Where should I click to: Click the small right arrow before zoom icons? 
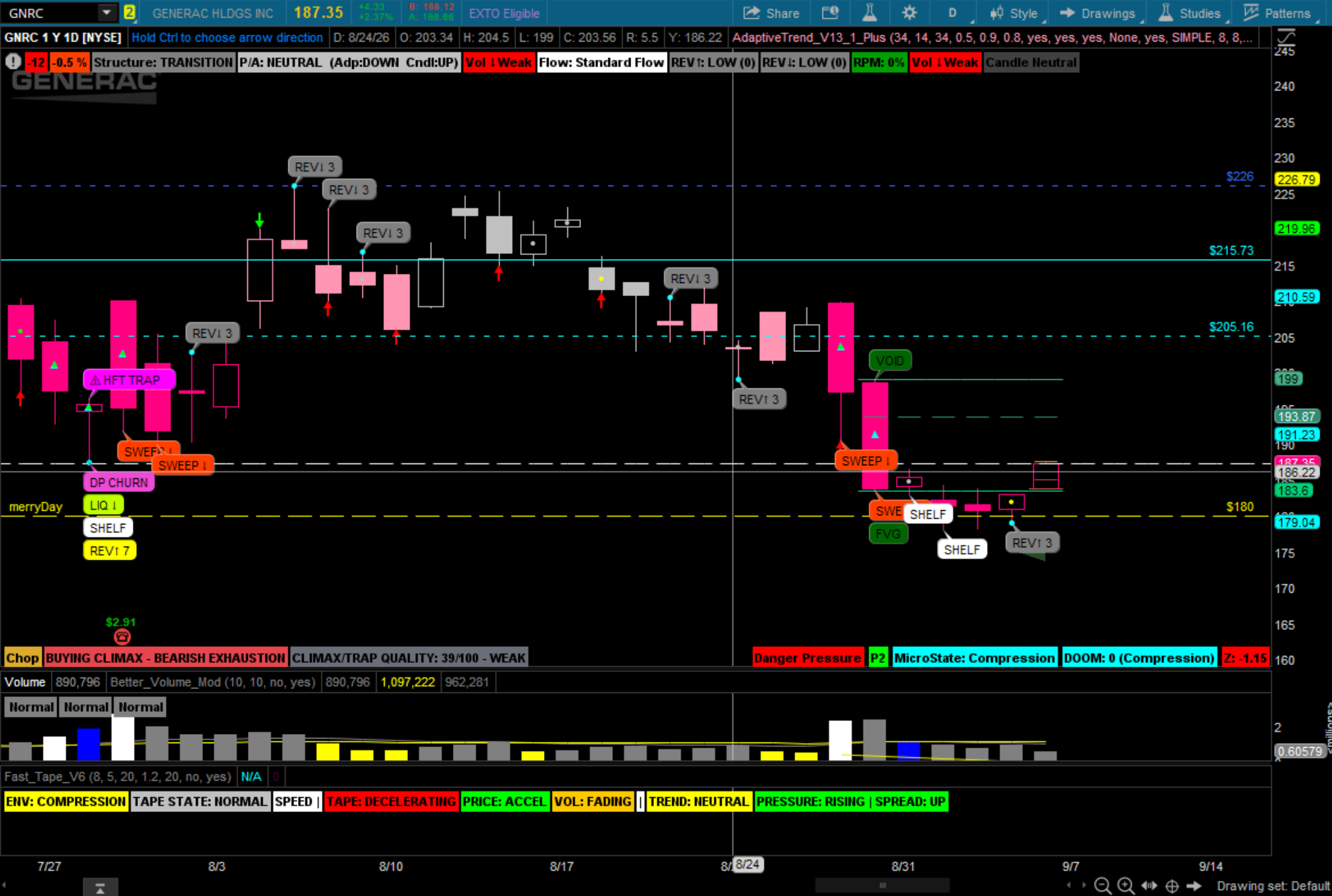[x=1084, y=885]
